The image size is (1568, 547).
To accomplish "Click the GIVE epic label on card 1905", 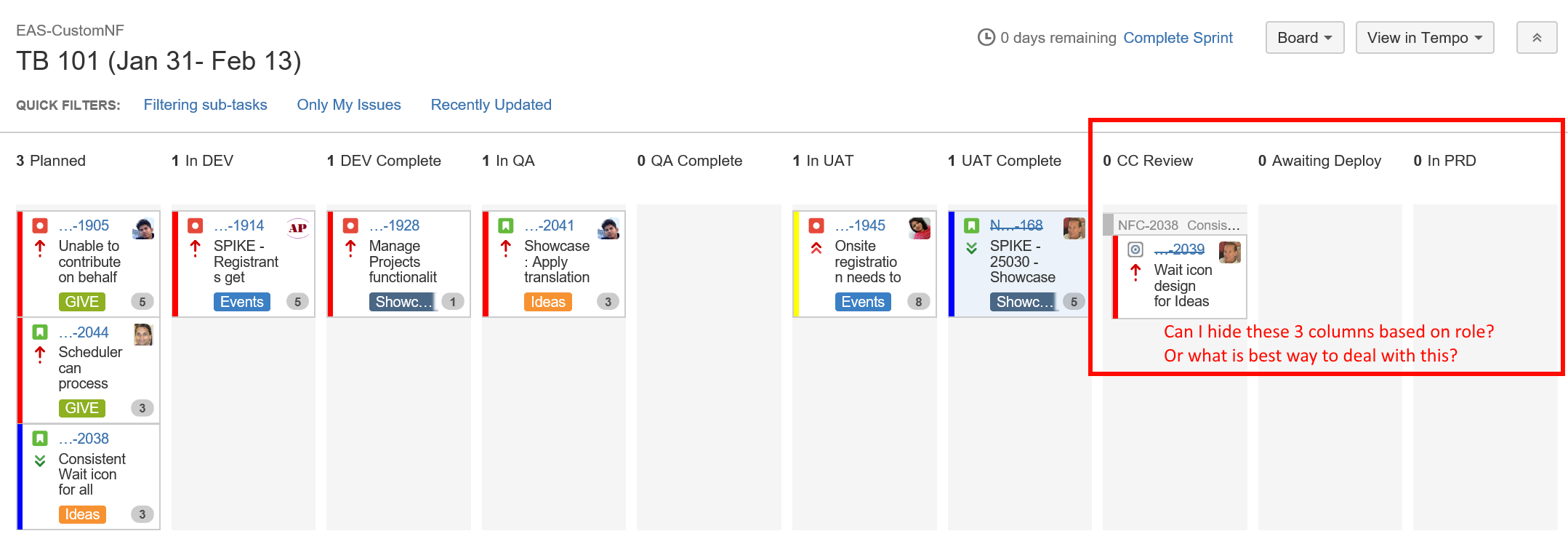I will click(x=82, y=302).
